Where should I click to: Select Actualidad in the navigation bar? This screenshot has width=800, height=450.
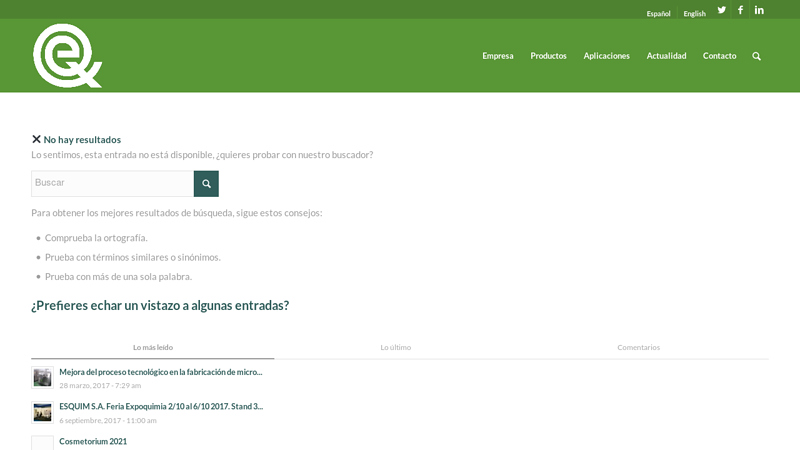click(666, 56)
